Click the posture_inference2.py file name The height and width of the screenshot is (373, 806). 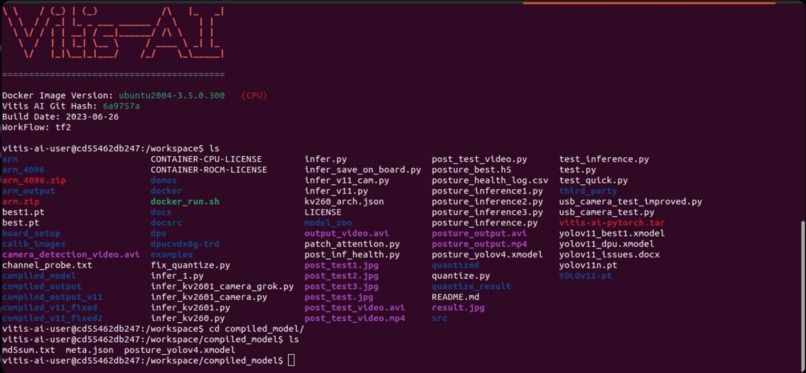487,201
